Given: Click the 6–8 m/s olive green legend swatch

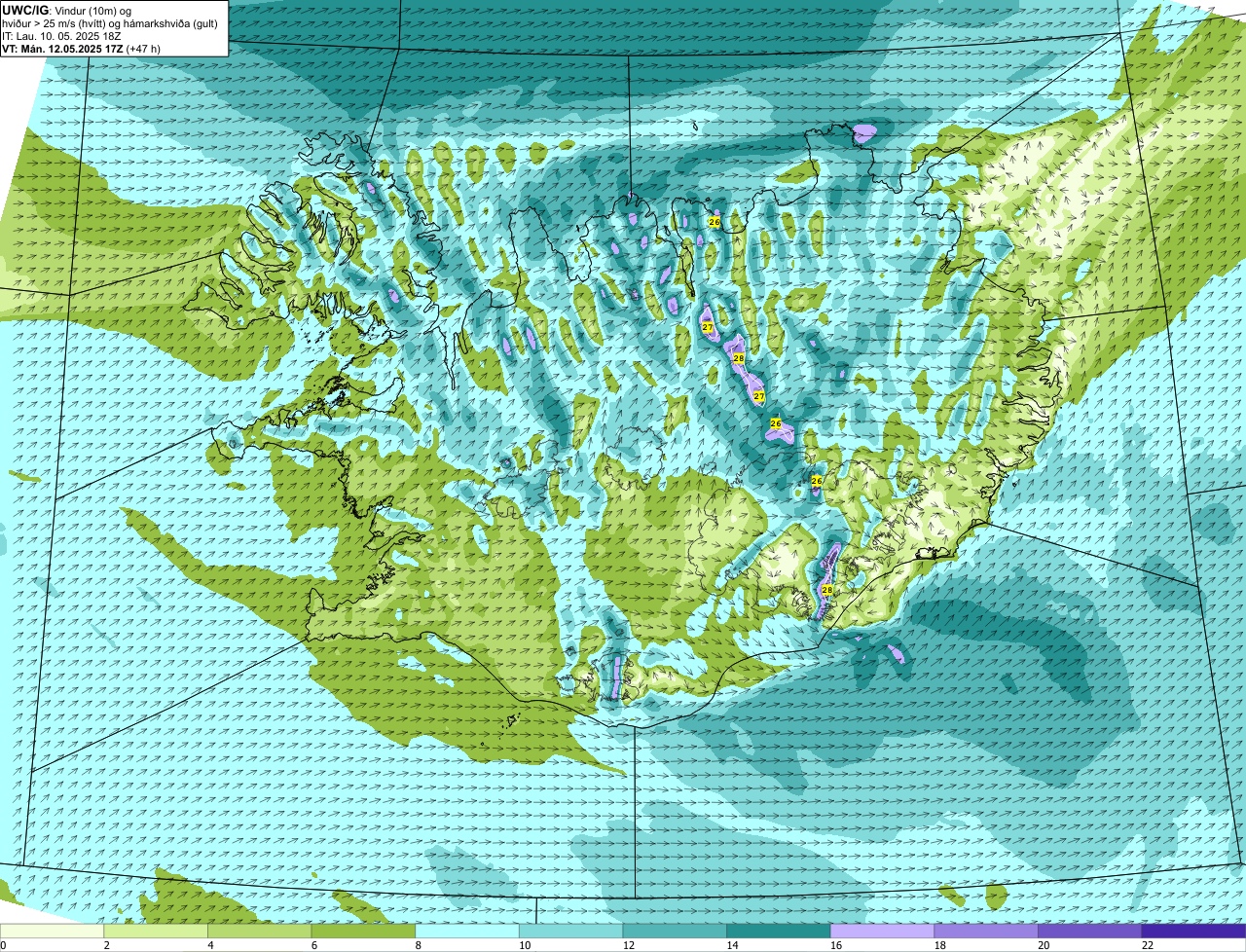Looking at the screenshot, I should pos(363,931).
